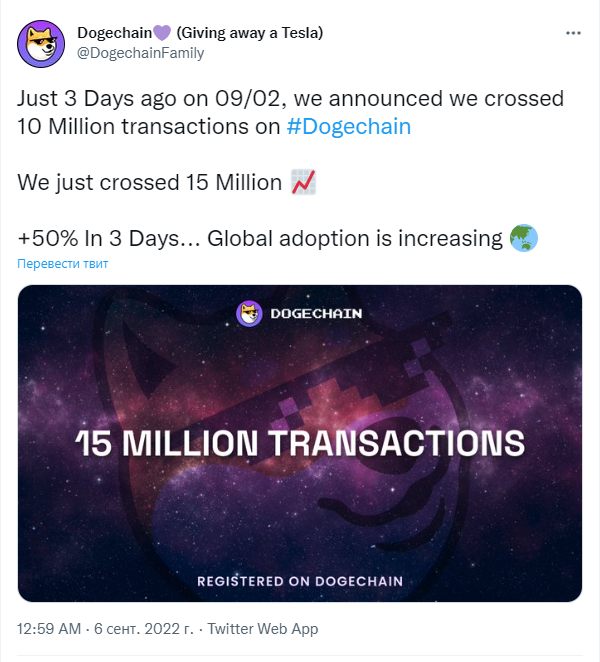Click the 15 MILLION TRANSACTIONS headline in image
Screen dimensions: 600x662
[x=300, y=443]
